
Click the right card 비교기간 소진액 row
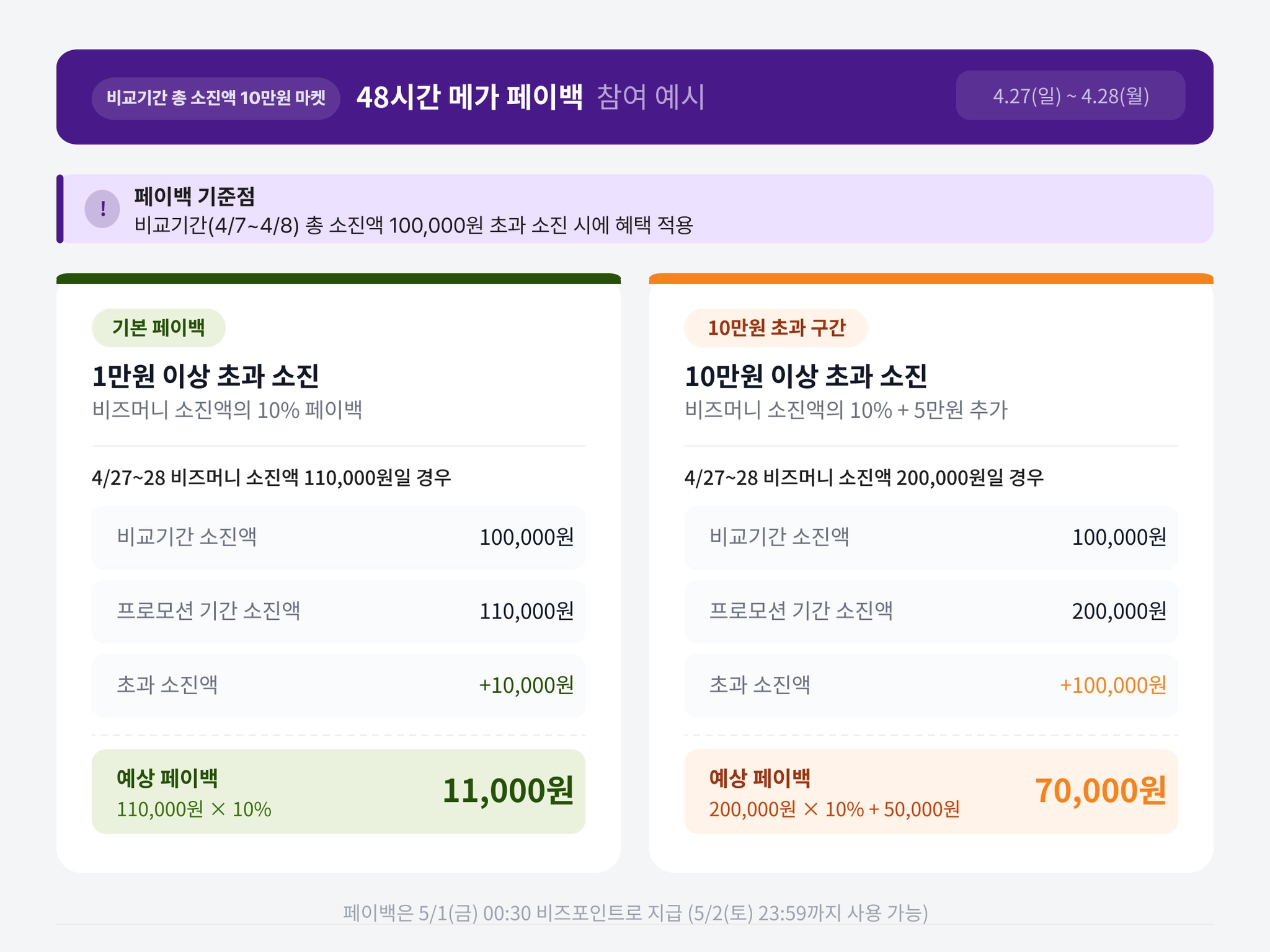930,537
